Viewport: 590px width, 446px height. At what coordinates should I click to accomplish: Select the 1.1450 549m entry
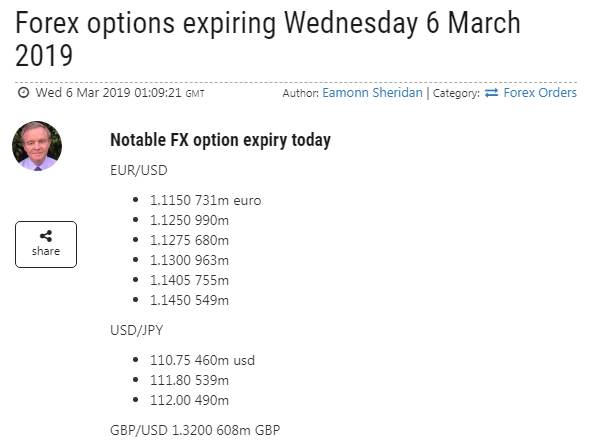click(x=189, y=300)
